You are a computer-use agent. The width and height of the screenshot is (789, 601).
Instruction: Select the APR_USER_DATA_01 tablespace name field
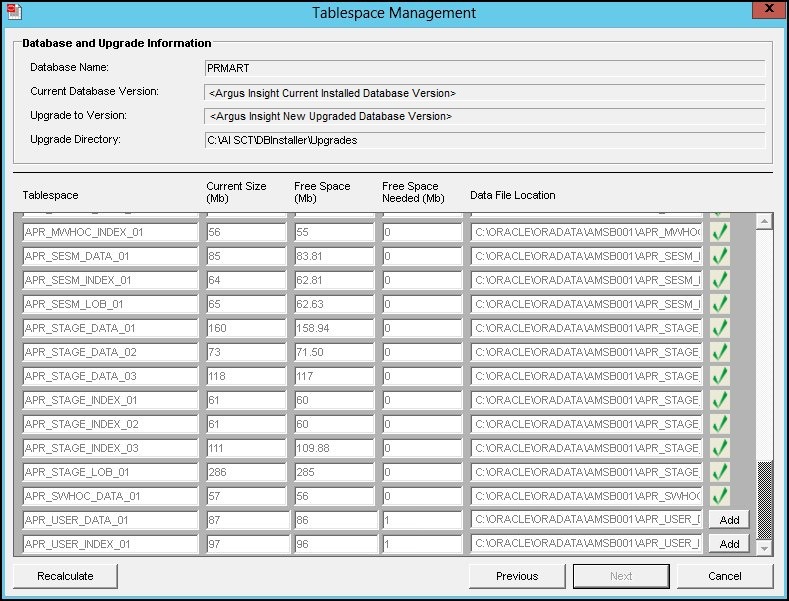point(111,520)
